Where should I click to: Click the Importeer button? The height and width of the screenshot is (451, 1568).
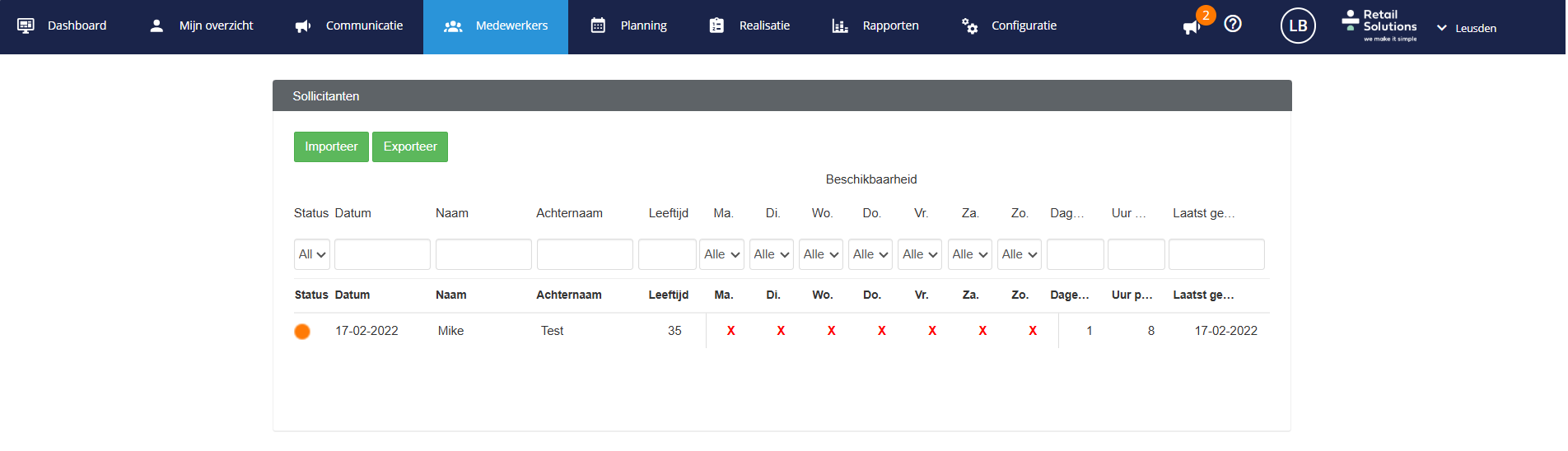pos(331,146)
